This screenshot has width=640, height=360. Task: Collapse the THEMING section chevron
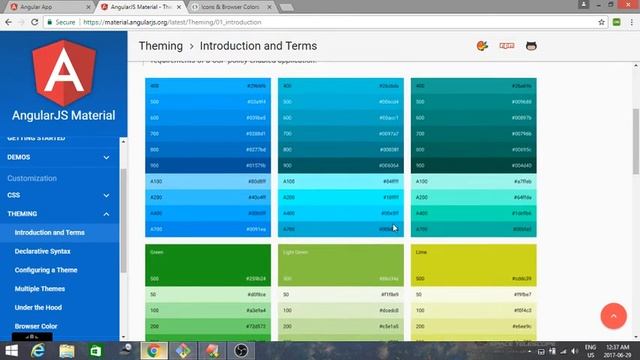click(x=106, y=214)
